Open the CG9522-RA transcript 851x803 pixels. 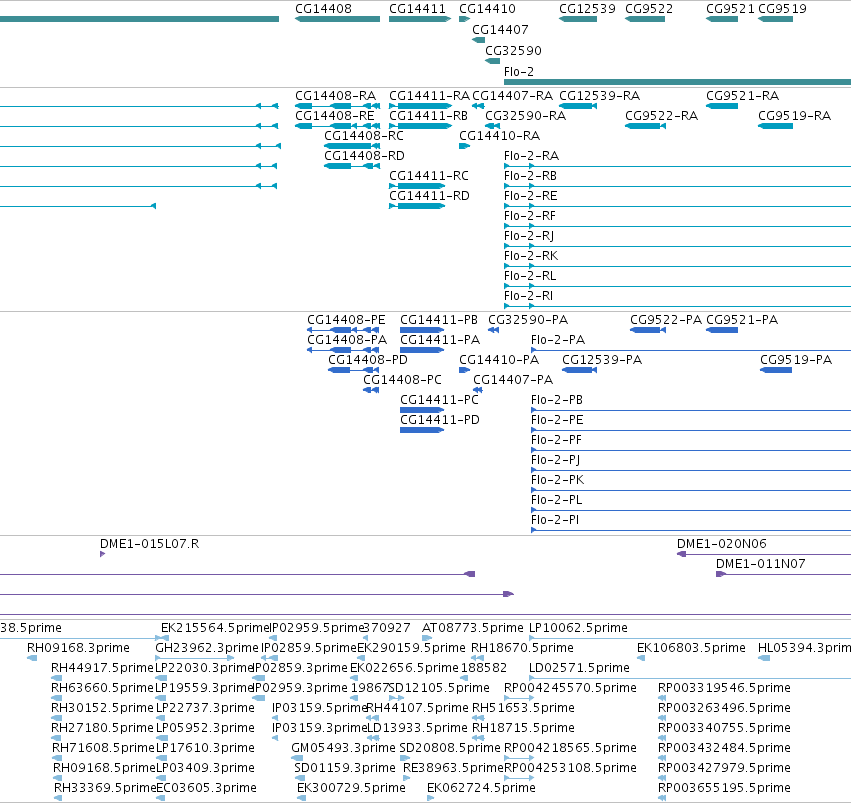pos(662,116)
